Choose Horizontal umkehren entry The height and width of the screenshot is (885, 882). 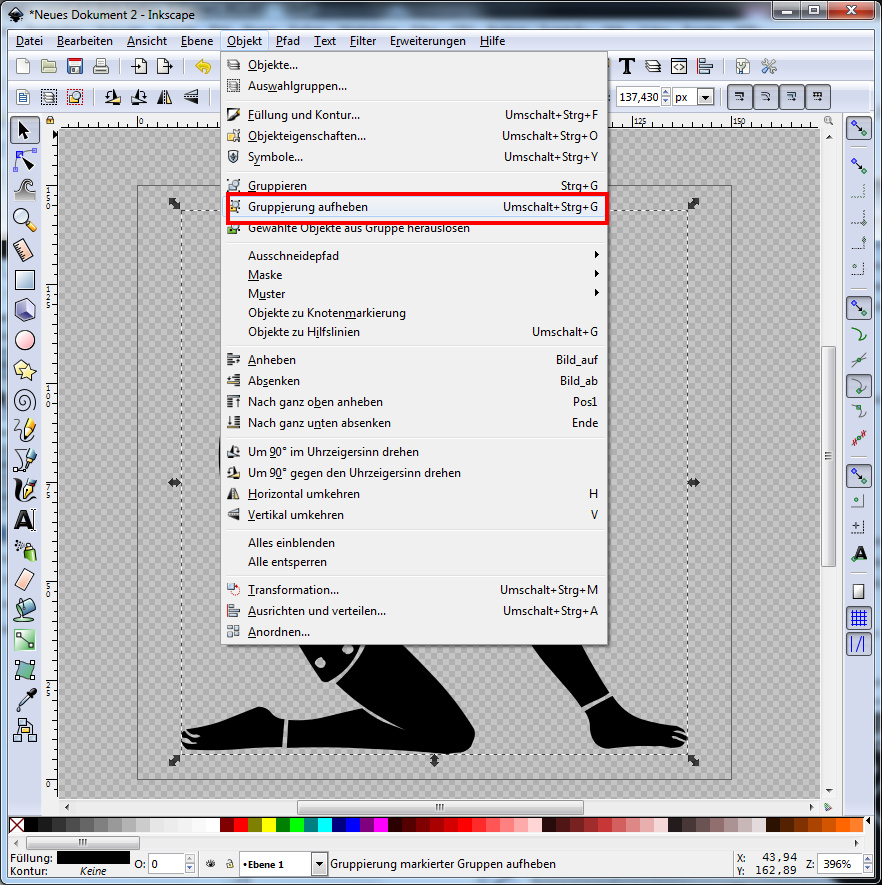[x=415, y=494]
